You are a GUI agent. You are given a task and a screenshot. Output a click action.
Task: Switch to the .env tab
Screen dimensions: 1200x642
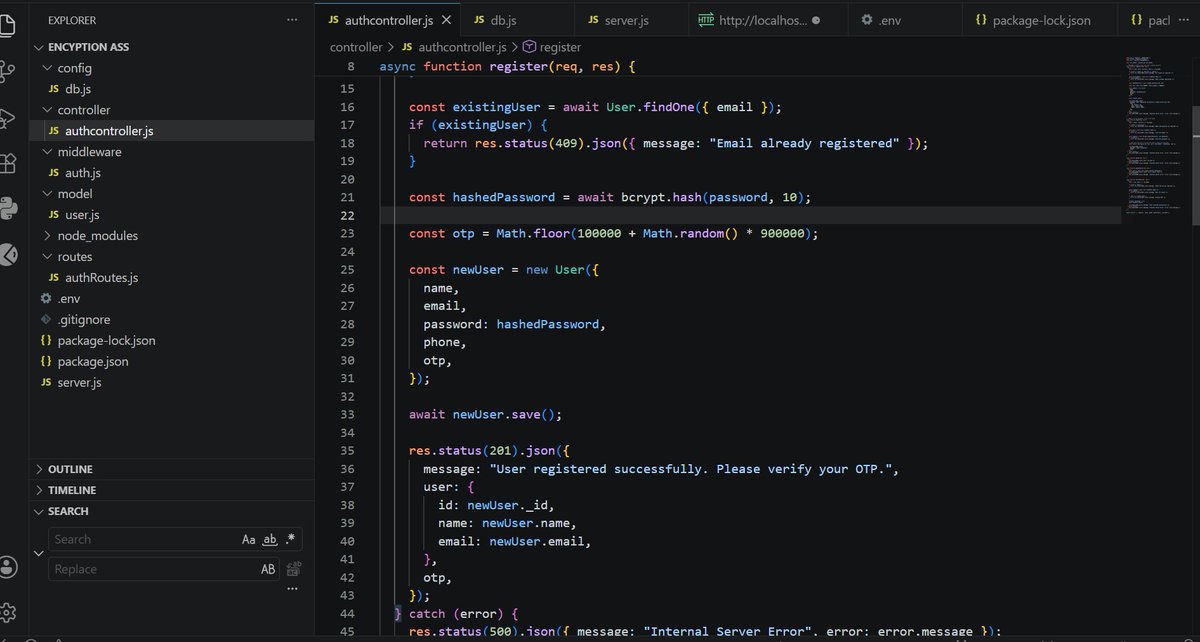pyautogui.click(x=904, y=20)
